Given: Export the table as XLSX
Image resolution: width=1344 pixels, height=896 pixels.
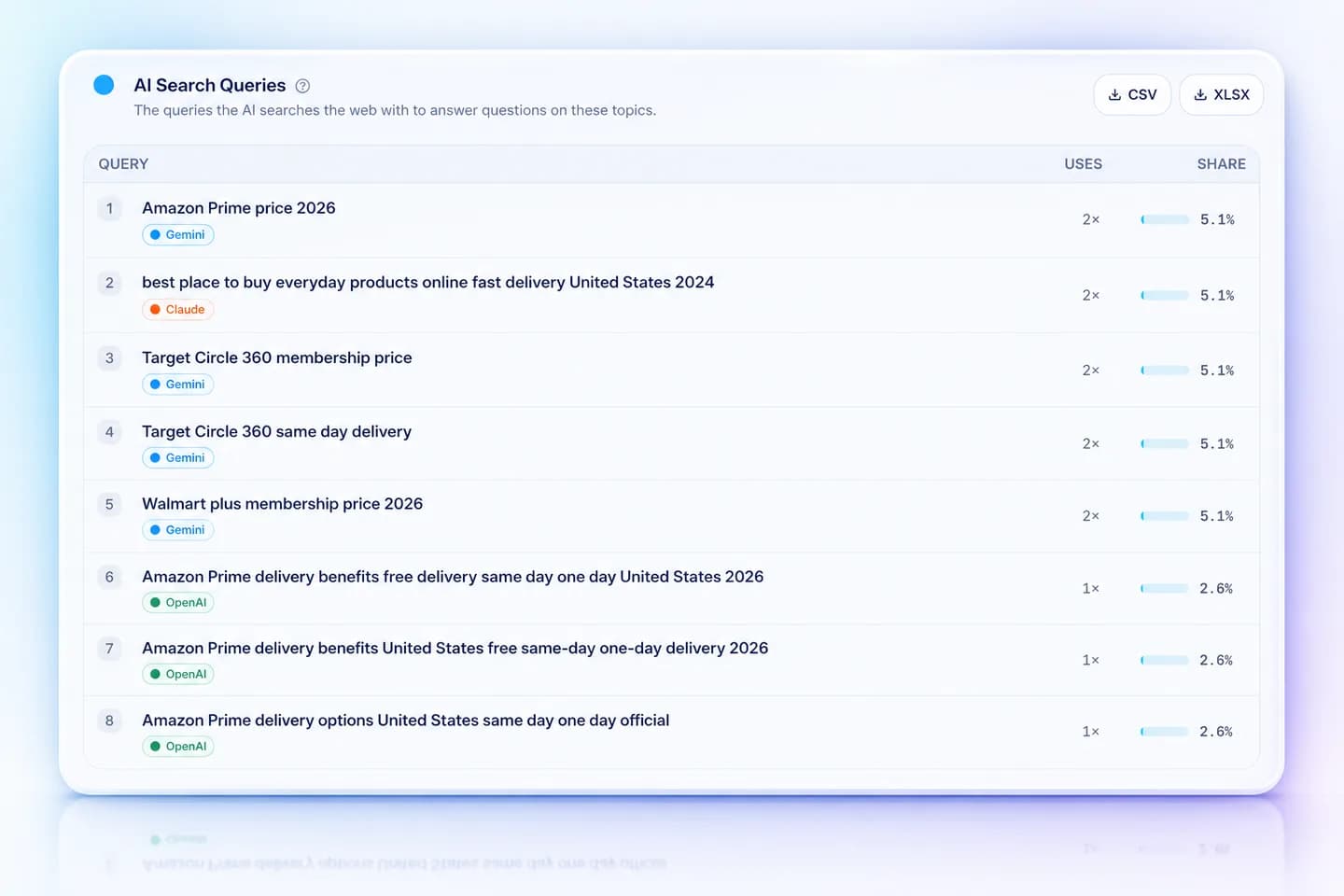Looking at the screenshot, I should point(1221,94).
